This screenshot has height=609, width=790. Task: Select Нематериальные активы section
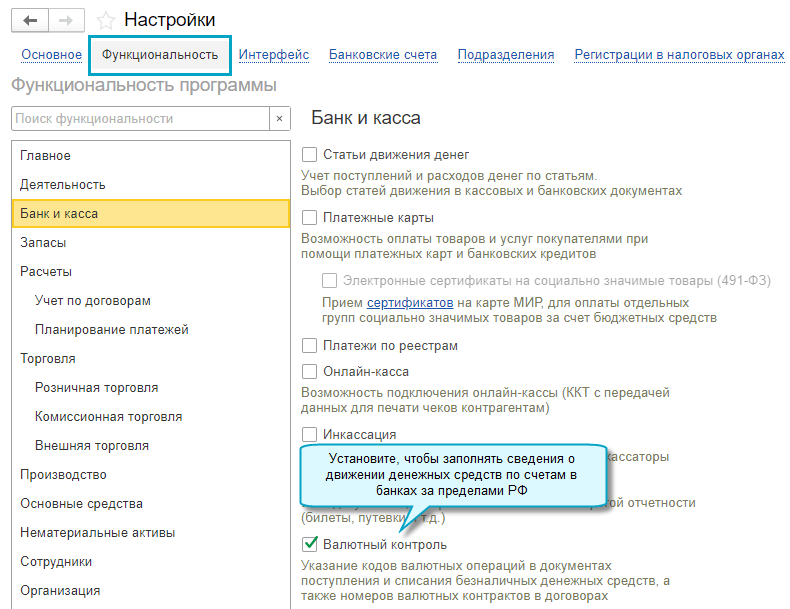click(x=151, y=532)
